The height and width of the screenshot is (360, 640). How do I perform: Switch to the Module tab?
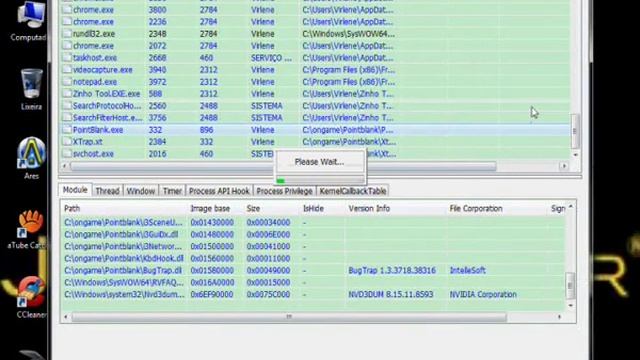tap(75, 190)
